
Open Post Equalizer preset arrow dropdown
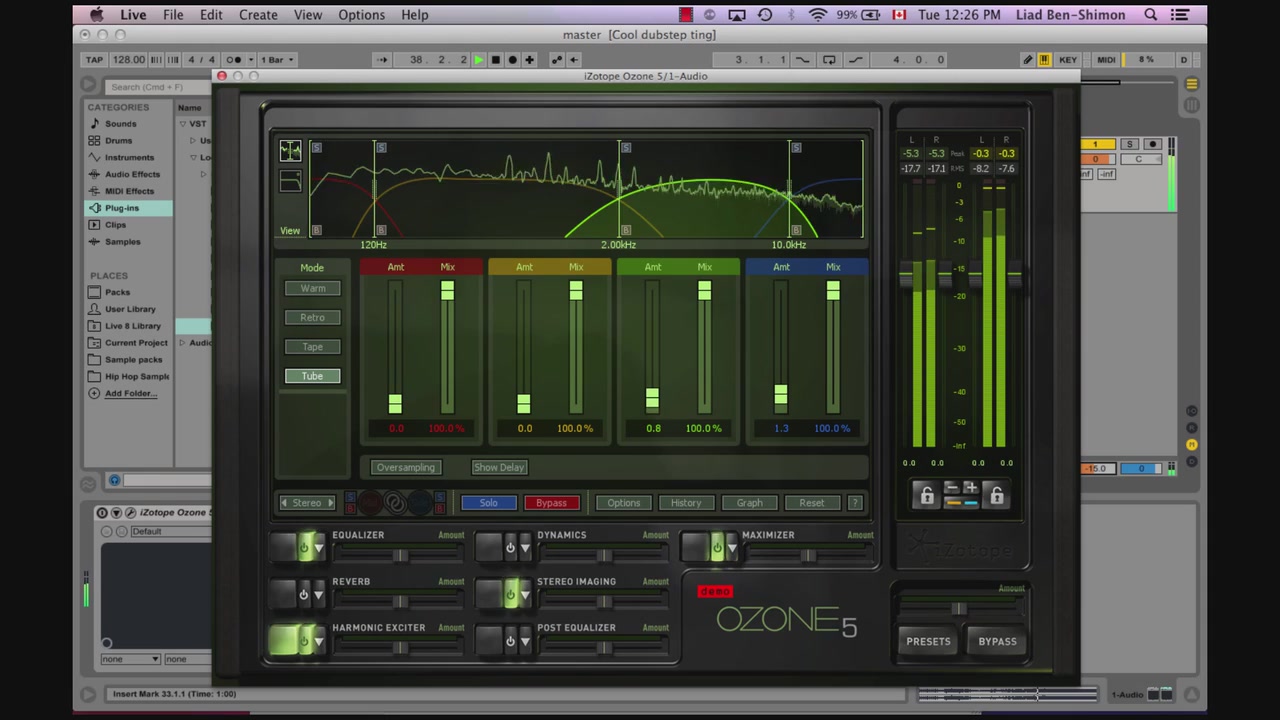[x=525, y=641]
